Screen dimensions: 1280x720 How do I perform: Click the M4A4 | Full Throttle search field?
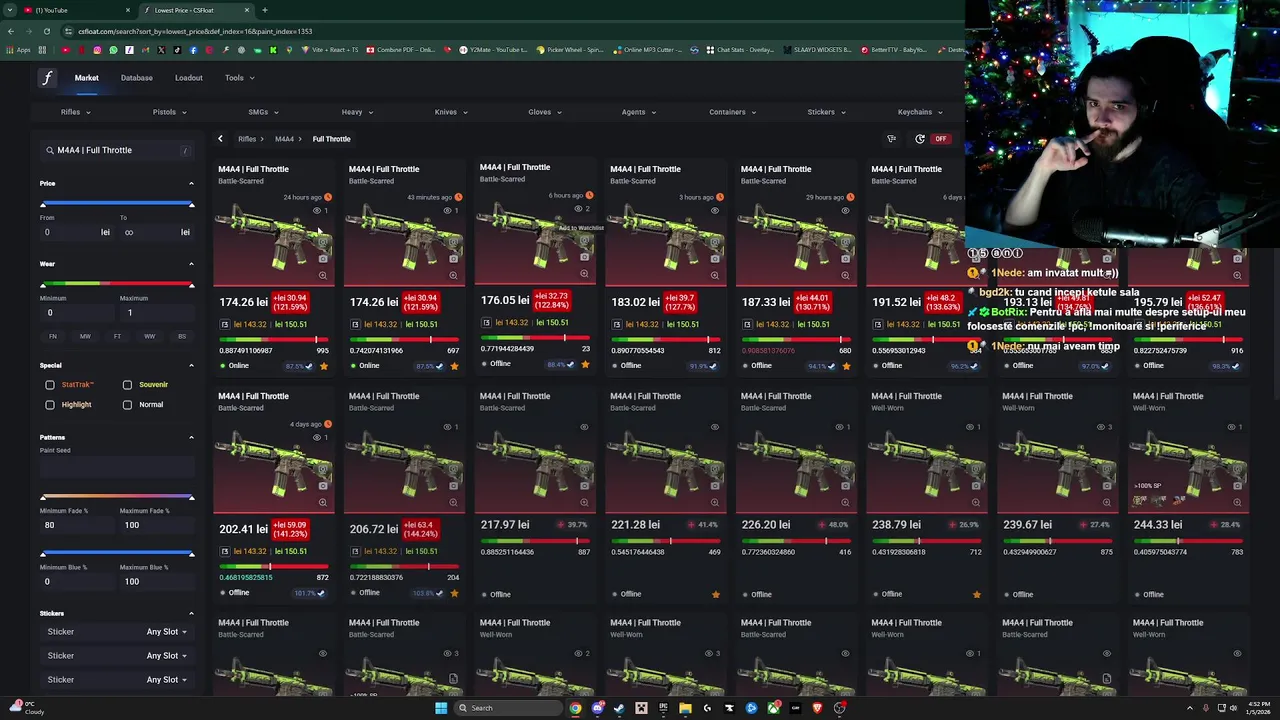tap(117, 150)
